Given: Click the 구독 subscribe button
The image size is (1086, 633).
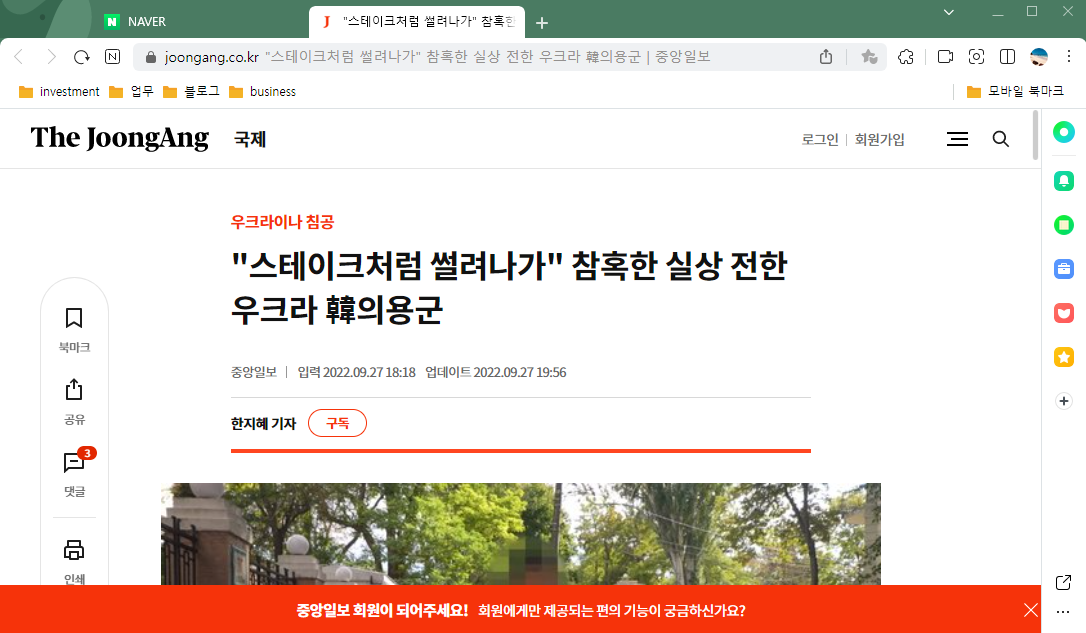Looking at the screenshot, I should pos(337,423).
